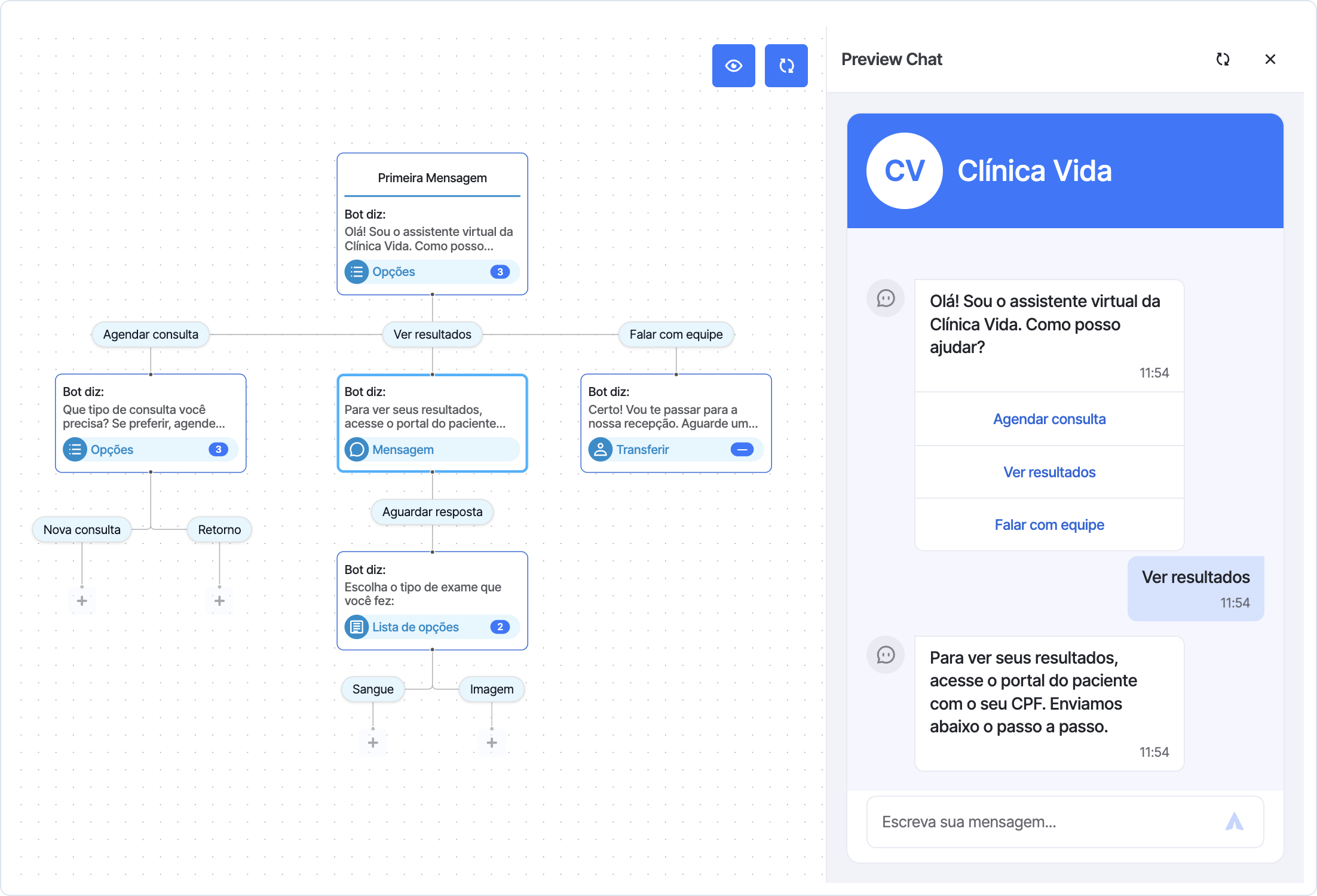Image resolution: width=1317 pixels, height=896 pixels.
Task: Open the 'Certo! Vou te passar' node text
Action: pos(673,416)
